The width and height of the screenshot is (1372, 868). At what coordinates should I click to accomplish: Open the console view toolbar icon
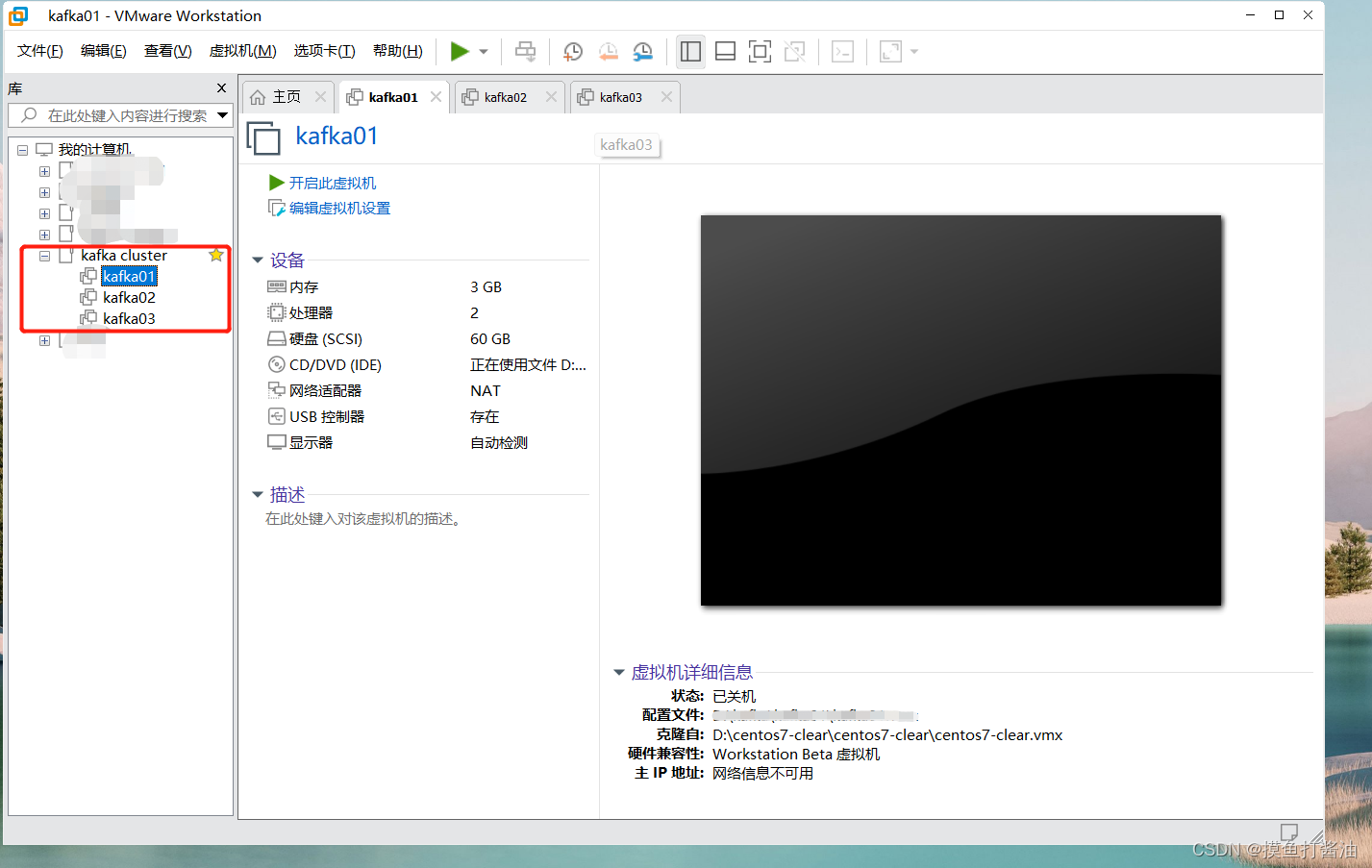(842, 52)
